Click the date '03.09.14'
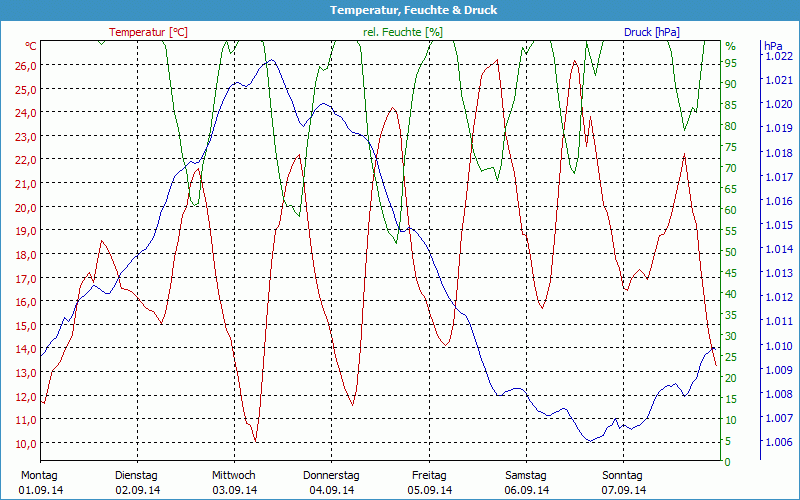 coord(235,490)
